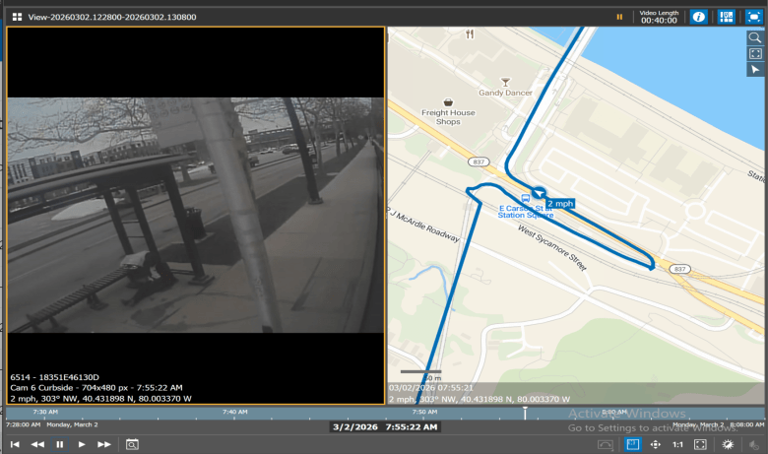
Task: Toggle the blue information overlay button
Action: [x=698, y=17]
